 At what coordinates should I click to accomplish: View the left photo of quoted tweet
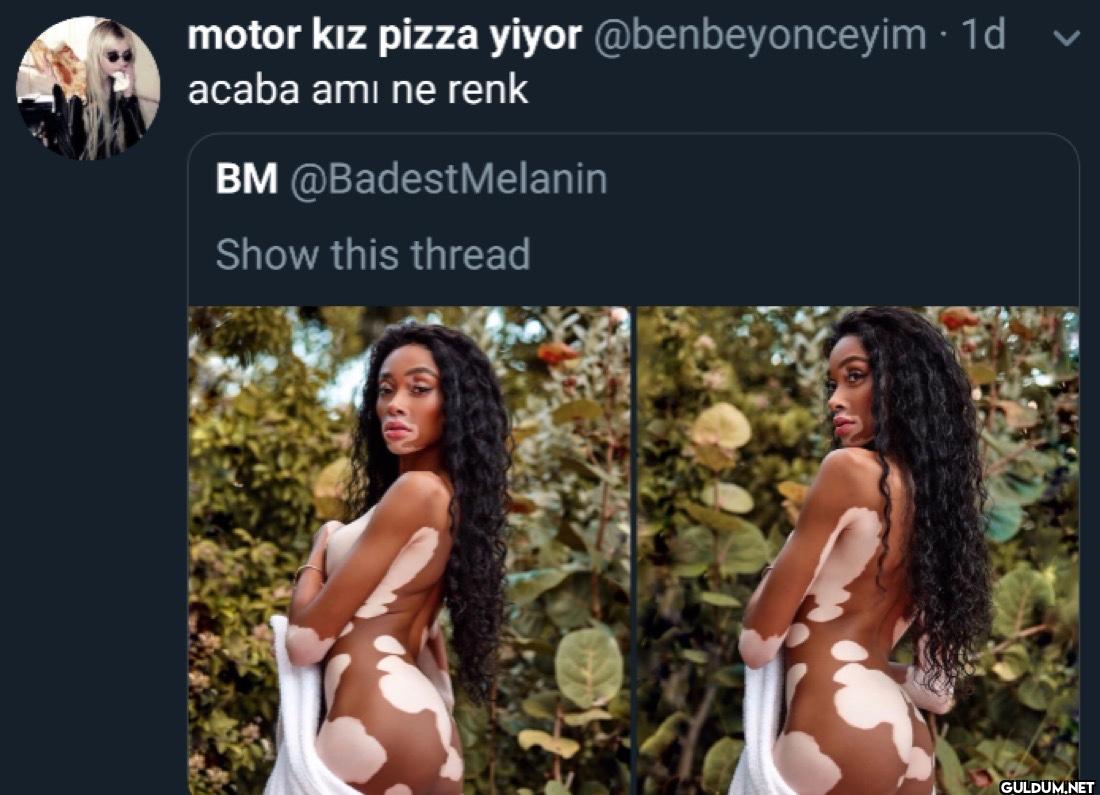410,550
